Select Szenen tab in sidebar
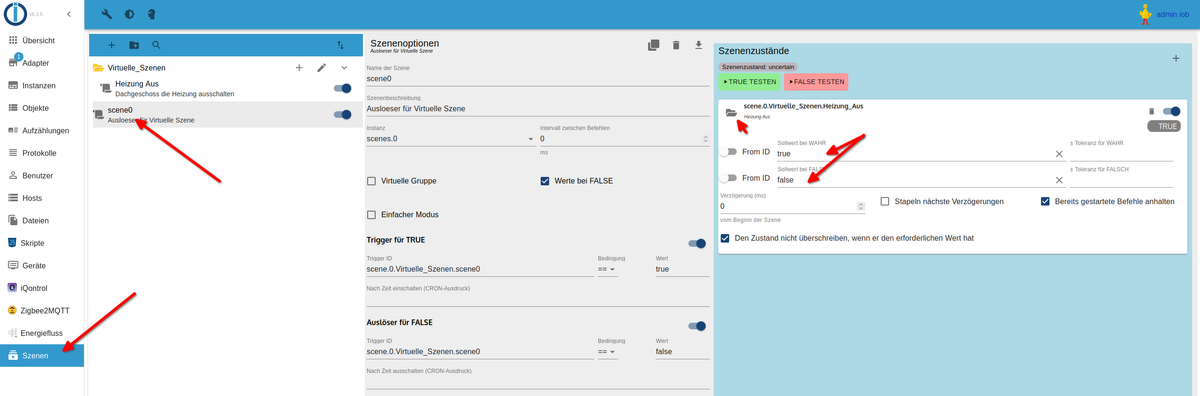Image resolution: width=1200 pixels, height=396 pixels. 42,355
